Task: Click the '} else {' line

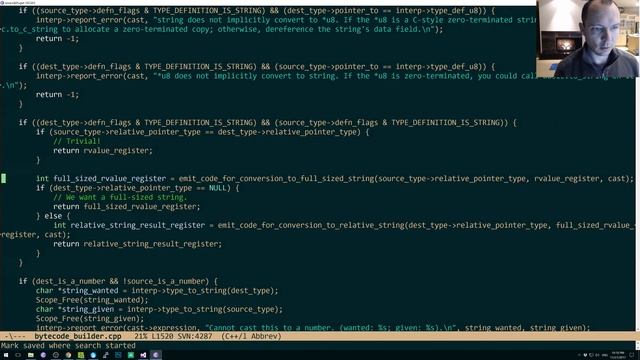Action: click(53, 216)
